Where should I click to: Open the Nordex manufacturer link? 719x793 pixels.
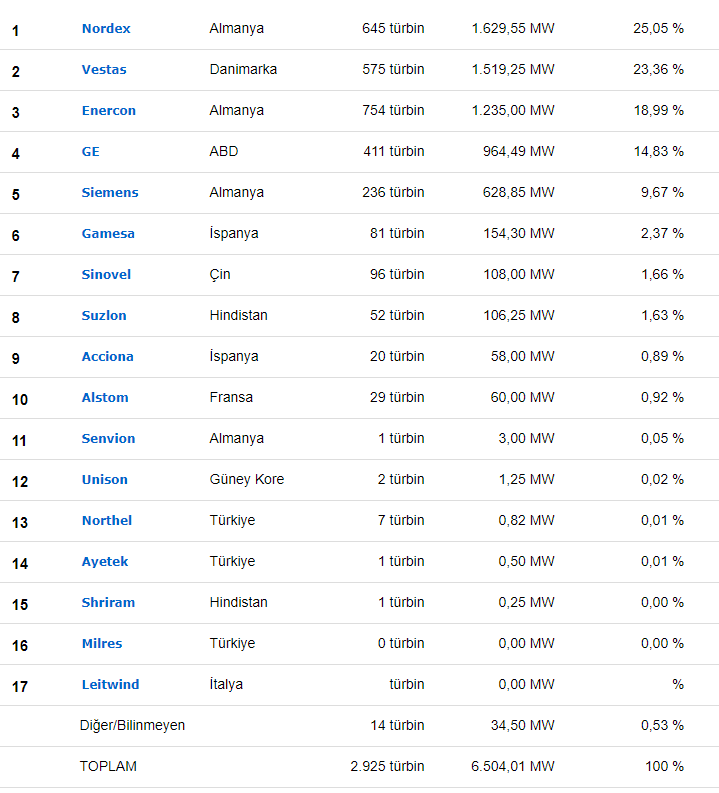[x=106, y=29]
